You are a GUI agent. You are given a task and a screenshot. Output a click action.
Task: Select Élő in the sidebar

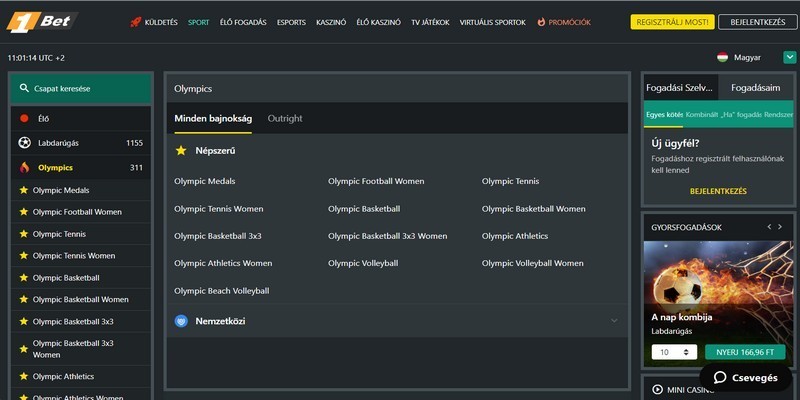click(81, 118)
